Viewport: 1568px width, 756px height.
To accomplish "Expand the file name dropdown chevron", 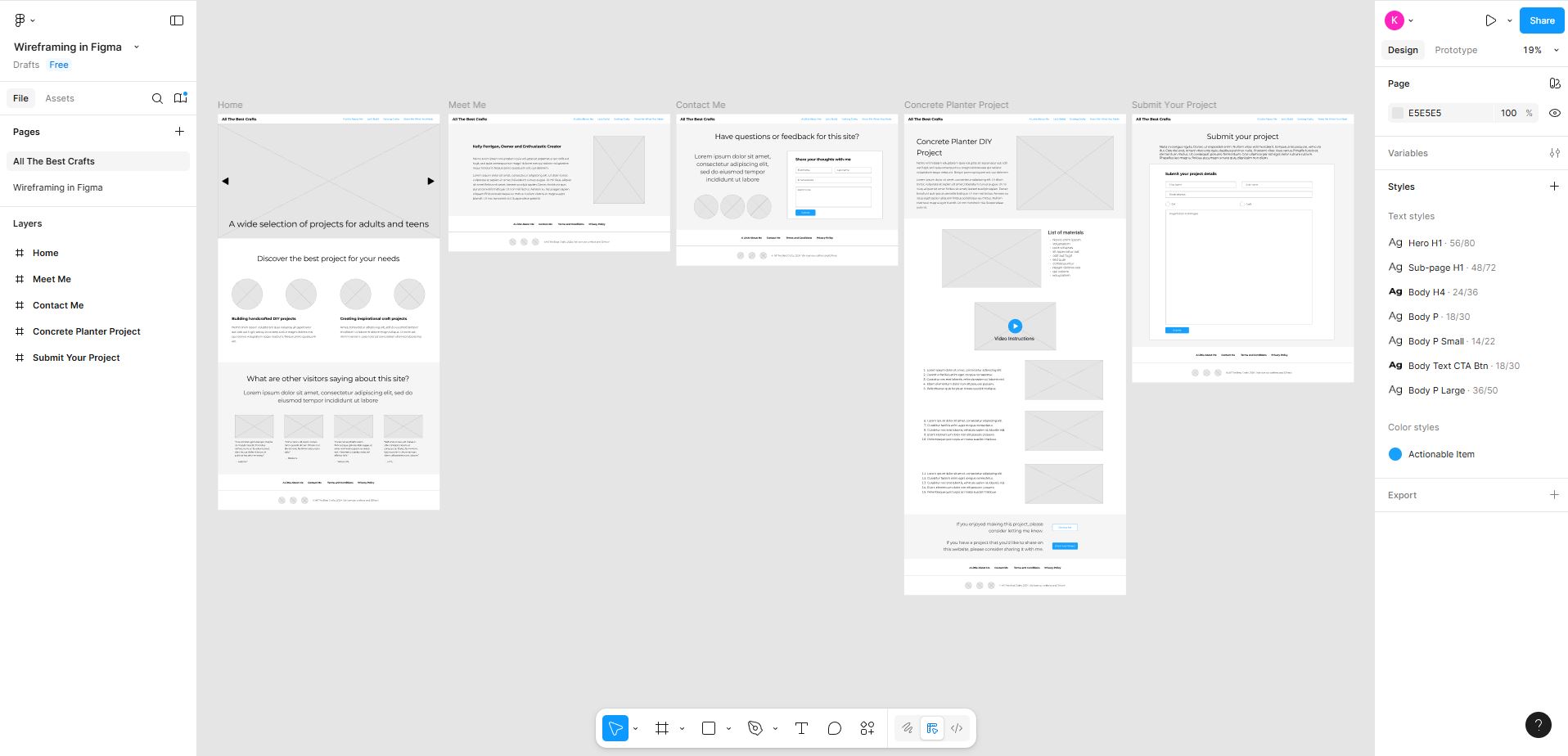I will tap(137, 47).
